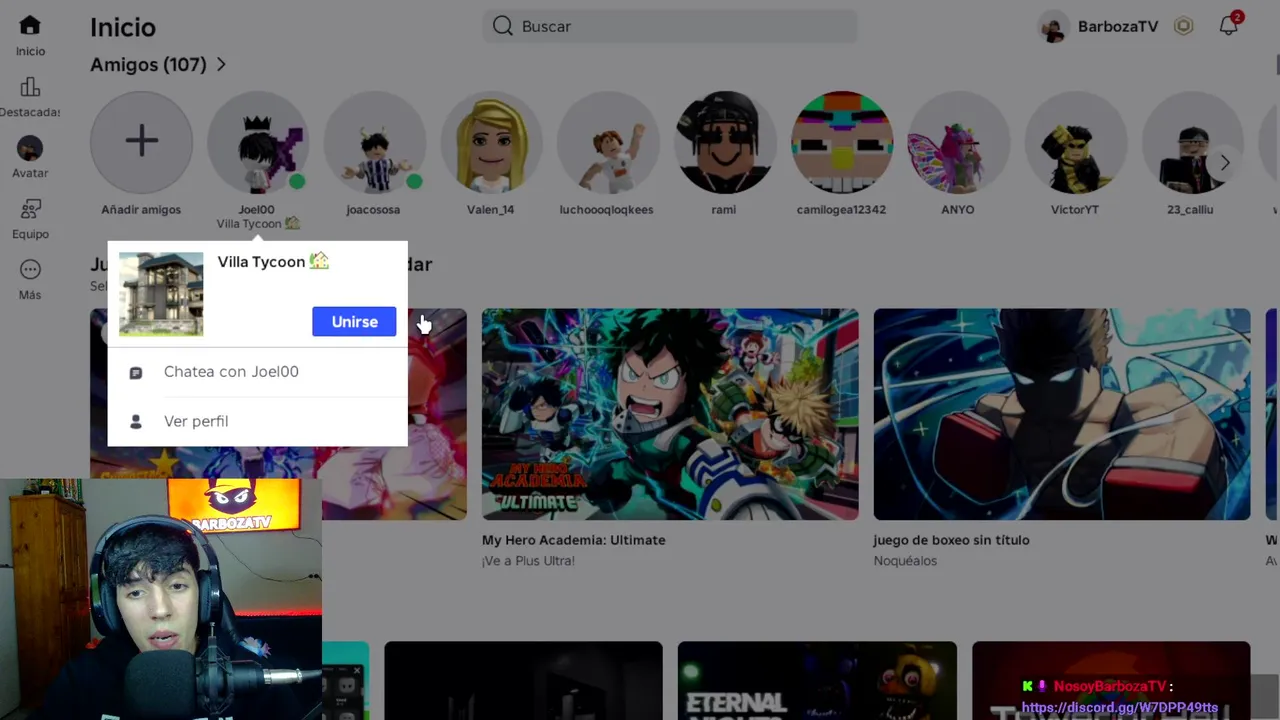This screenshot has width=1280, height=720.
Task: Click the Unirse button for Villa Tycoon
Action: coord(354,321)
